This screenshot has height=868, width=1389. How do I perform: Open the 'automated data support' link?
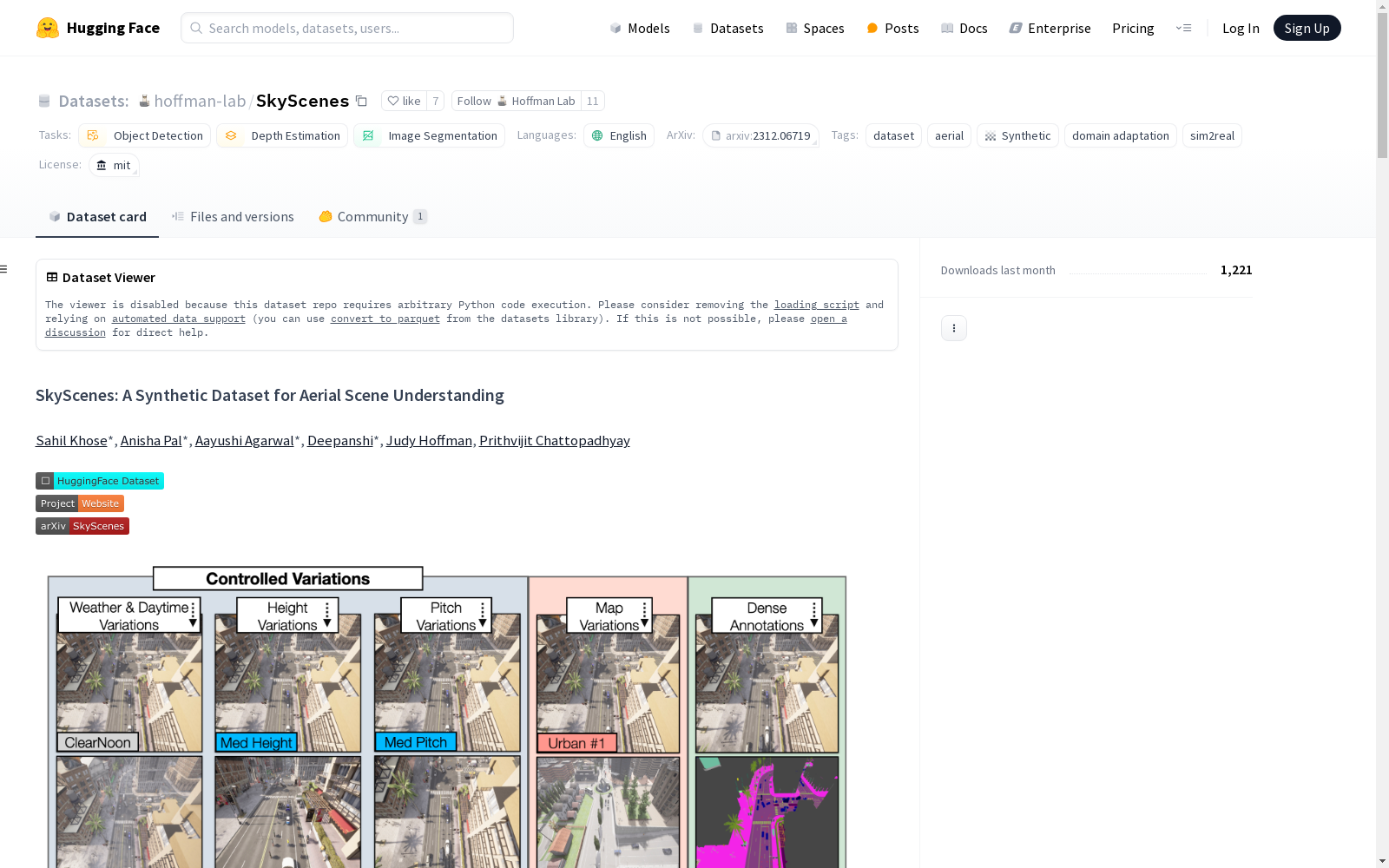click(179, 319)
